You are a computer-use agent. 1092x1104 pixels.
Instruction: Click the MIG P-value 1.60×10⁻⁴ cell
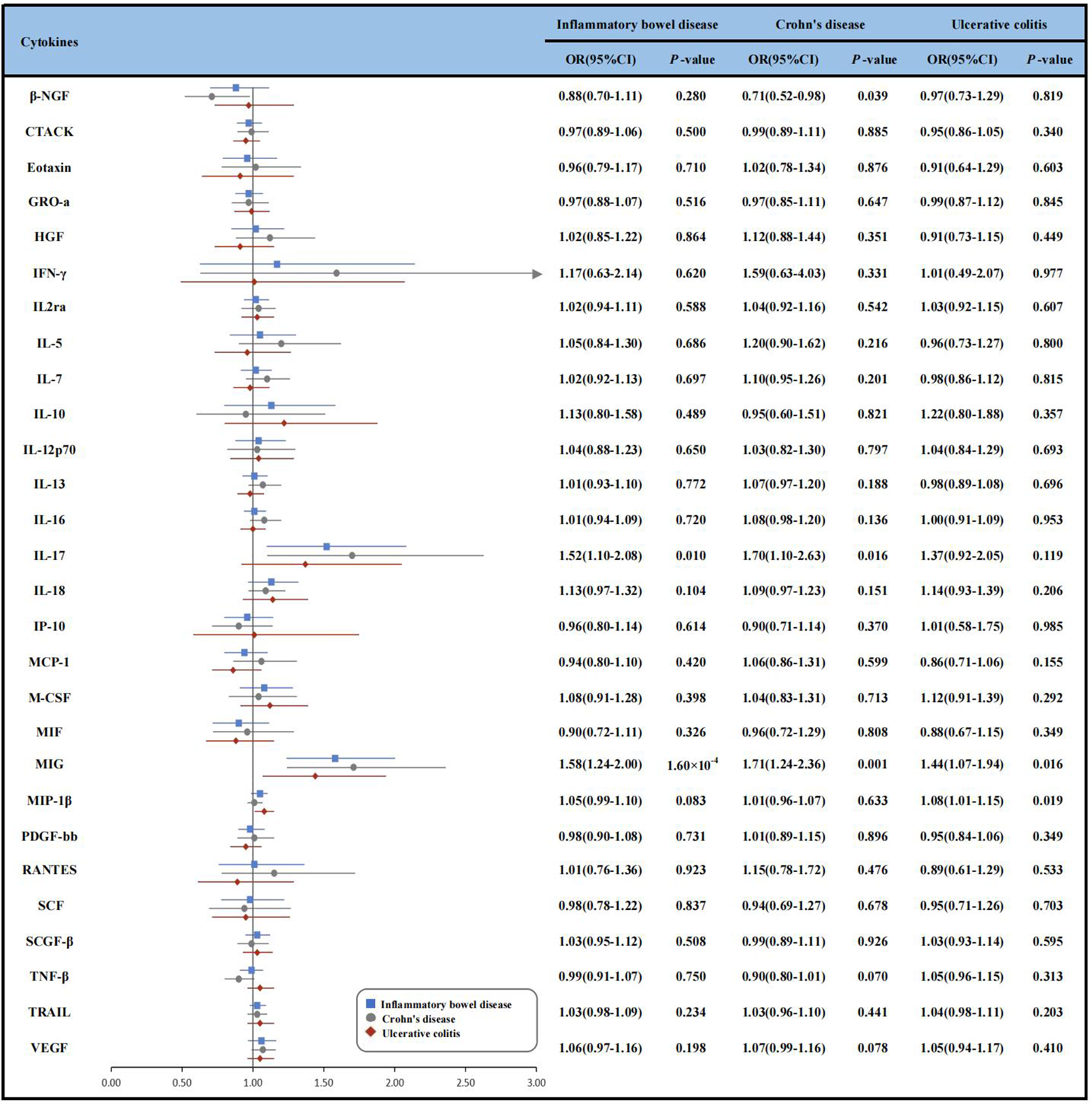click(x=692, y=765)
